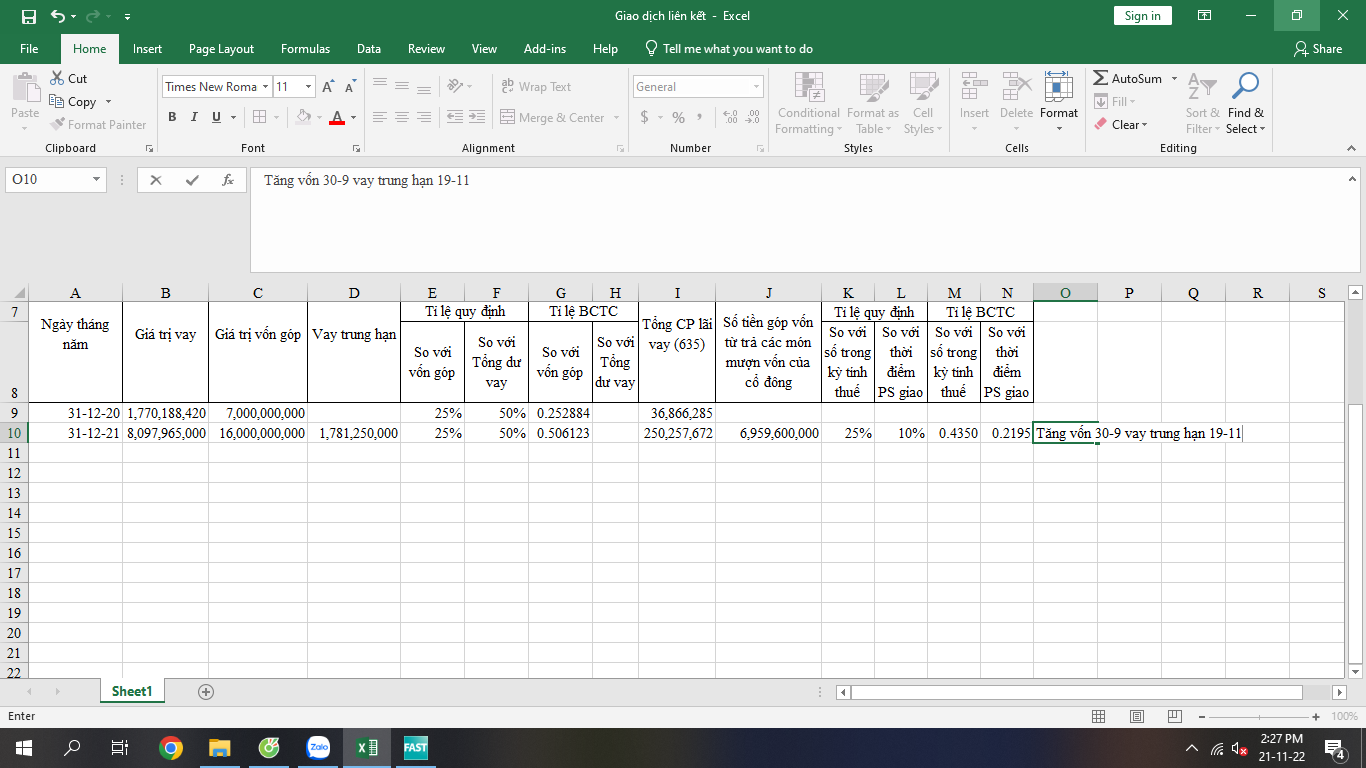
Task: Toggle Italic formatting
Action: [194, 117]
